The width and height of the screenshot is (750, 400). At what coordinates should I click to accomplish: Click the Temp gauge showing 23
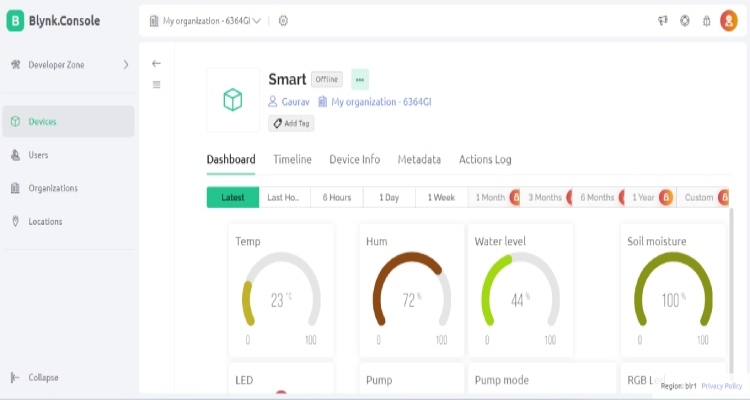281,290
